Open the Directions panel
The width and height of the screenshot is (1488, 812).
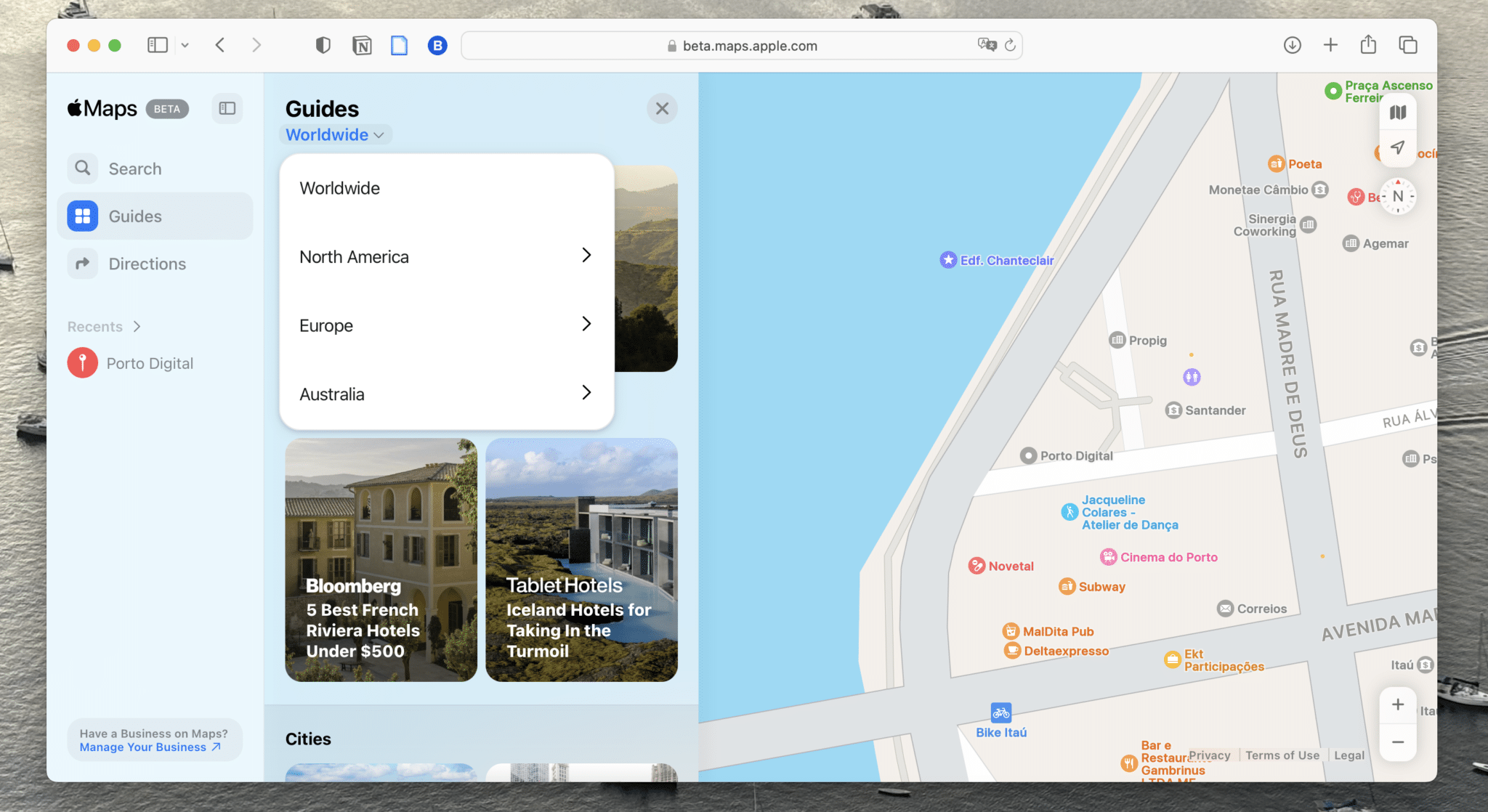click(145, 264)
